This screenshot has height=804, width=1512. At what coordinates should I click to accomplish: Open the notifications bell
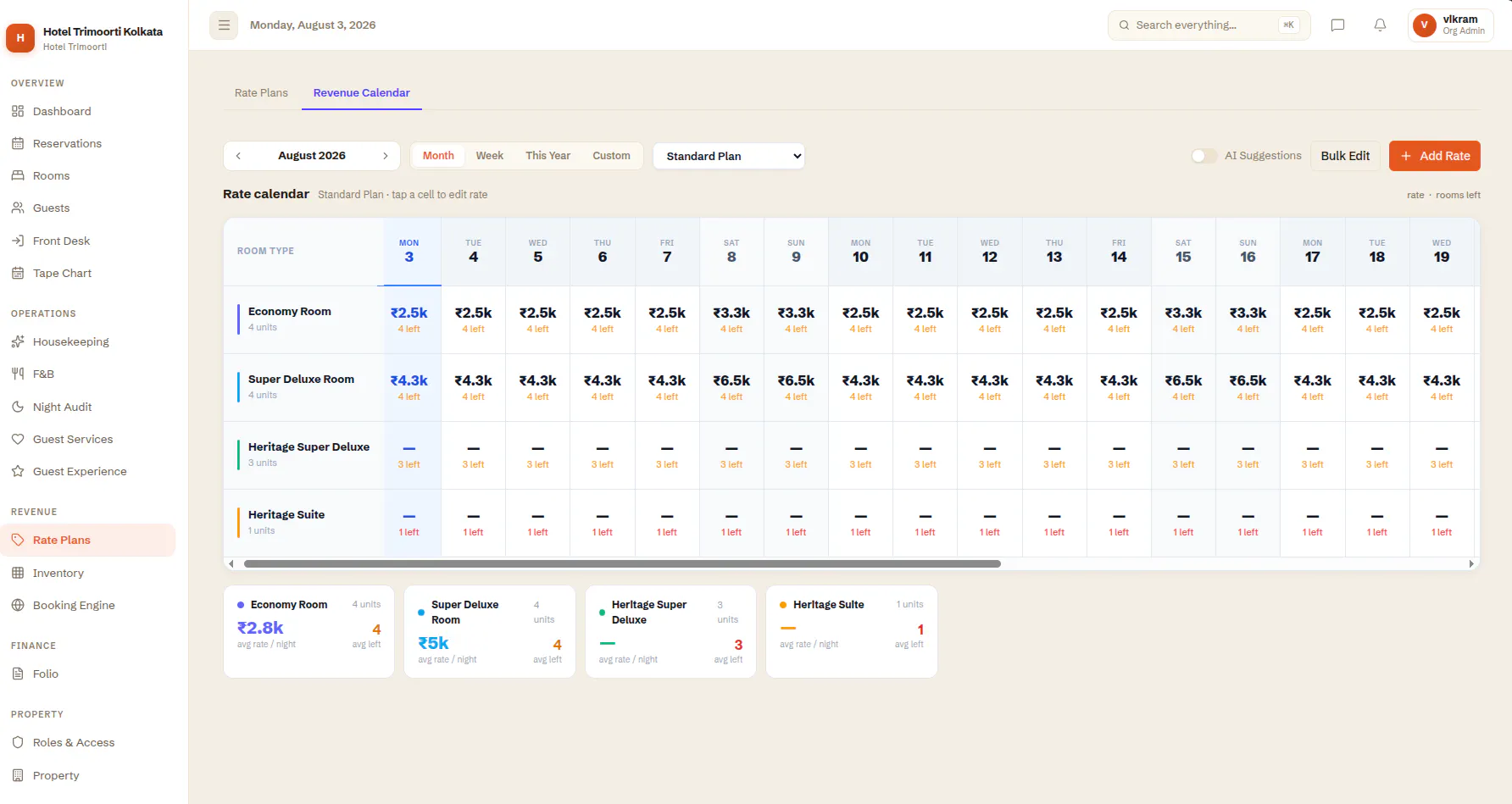(1380, 25)
